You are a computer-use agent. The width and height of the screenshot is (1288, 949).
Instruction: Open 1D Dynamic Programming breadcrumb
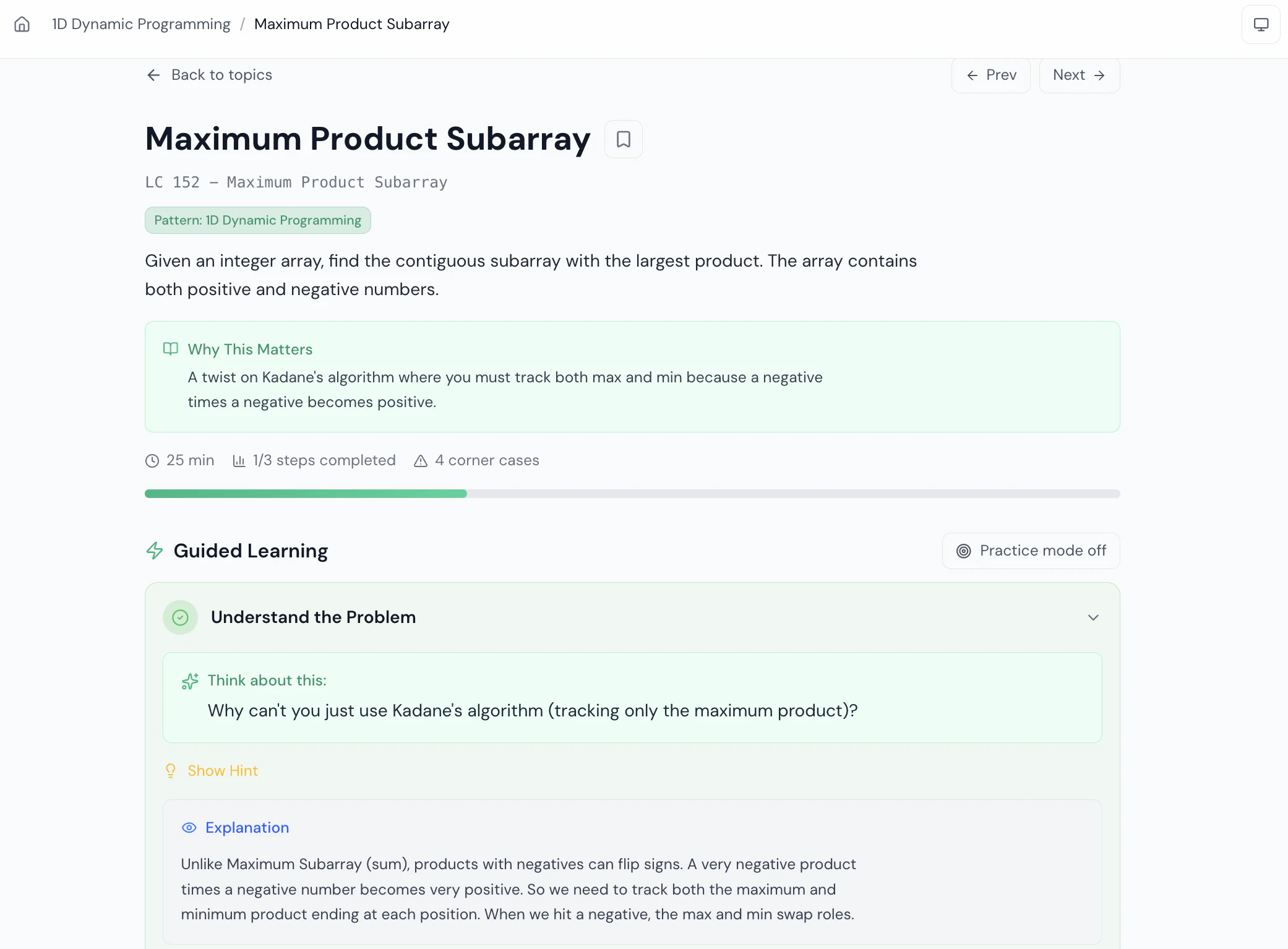pos(141,24)
